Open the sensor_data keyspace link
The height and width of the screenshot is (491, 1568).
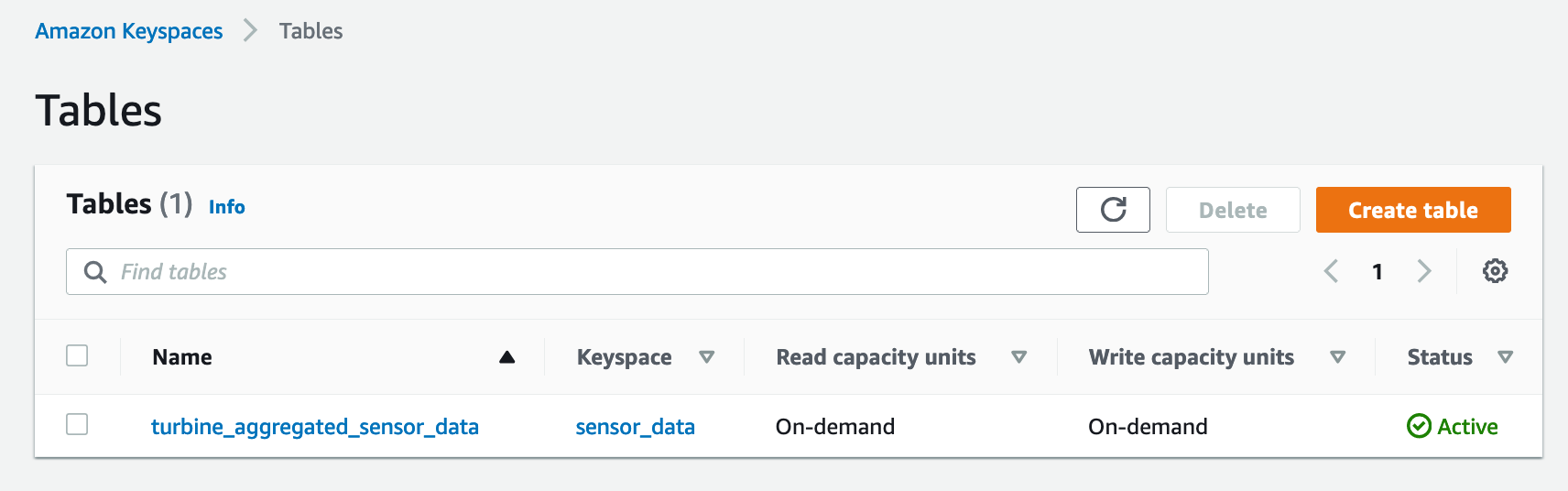[635, 427]
